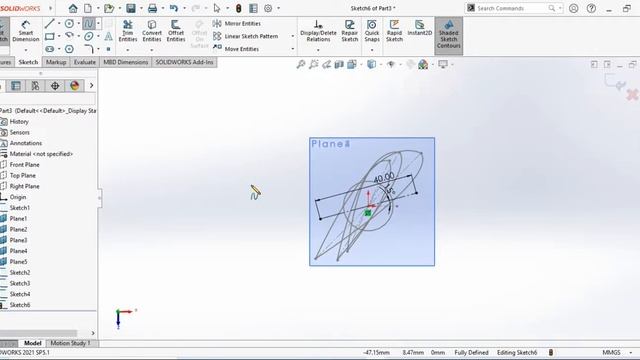Select the Corner Rectangle tool
This screenshot has height=360, width=640.
coord(50,36)
